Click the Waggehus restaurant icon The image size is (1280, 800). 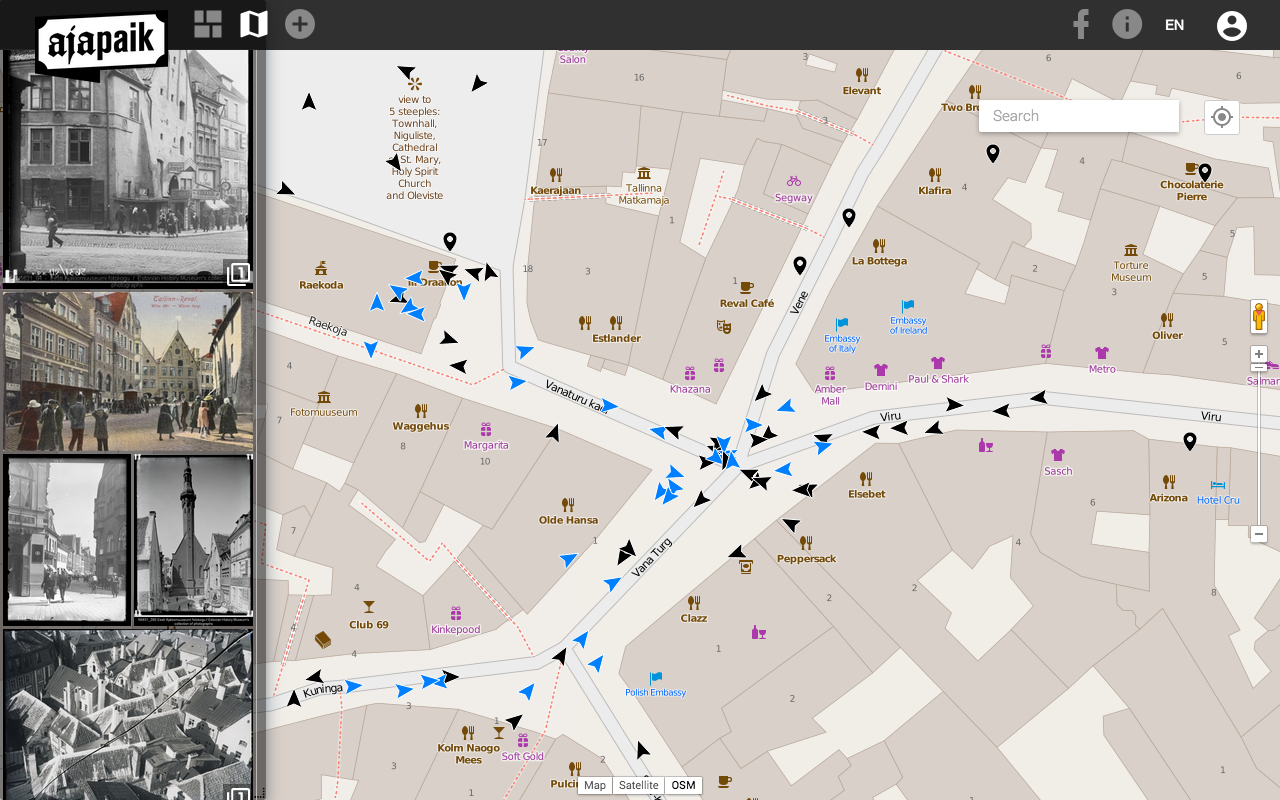coord(421,410)
